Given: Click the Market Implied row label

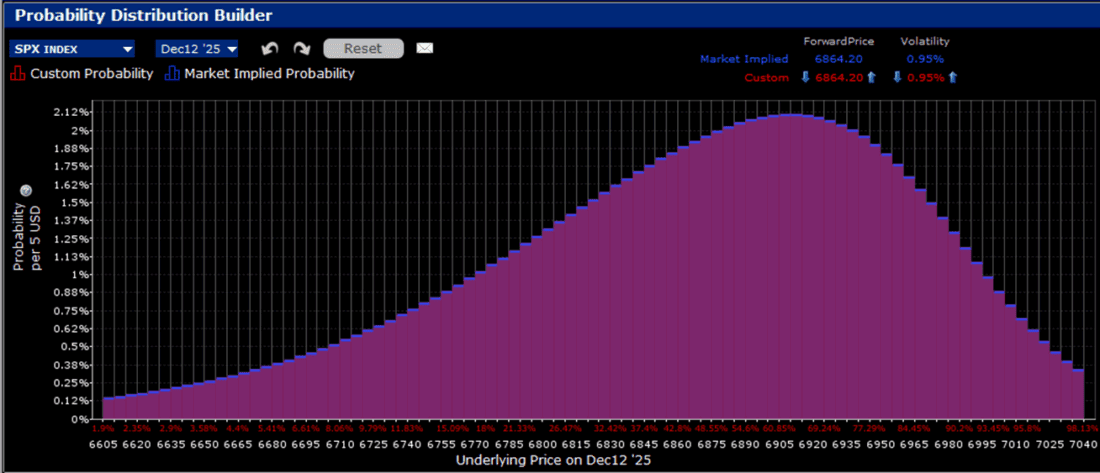Looking at the screenshot, I should point(744,60).
